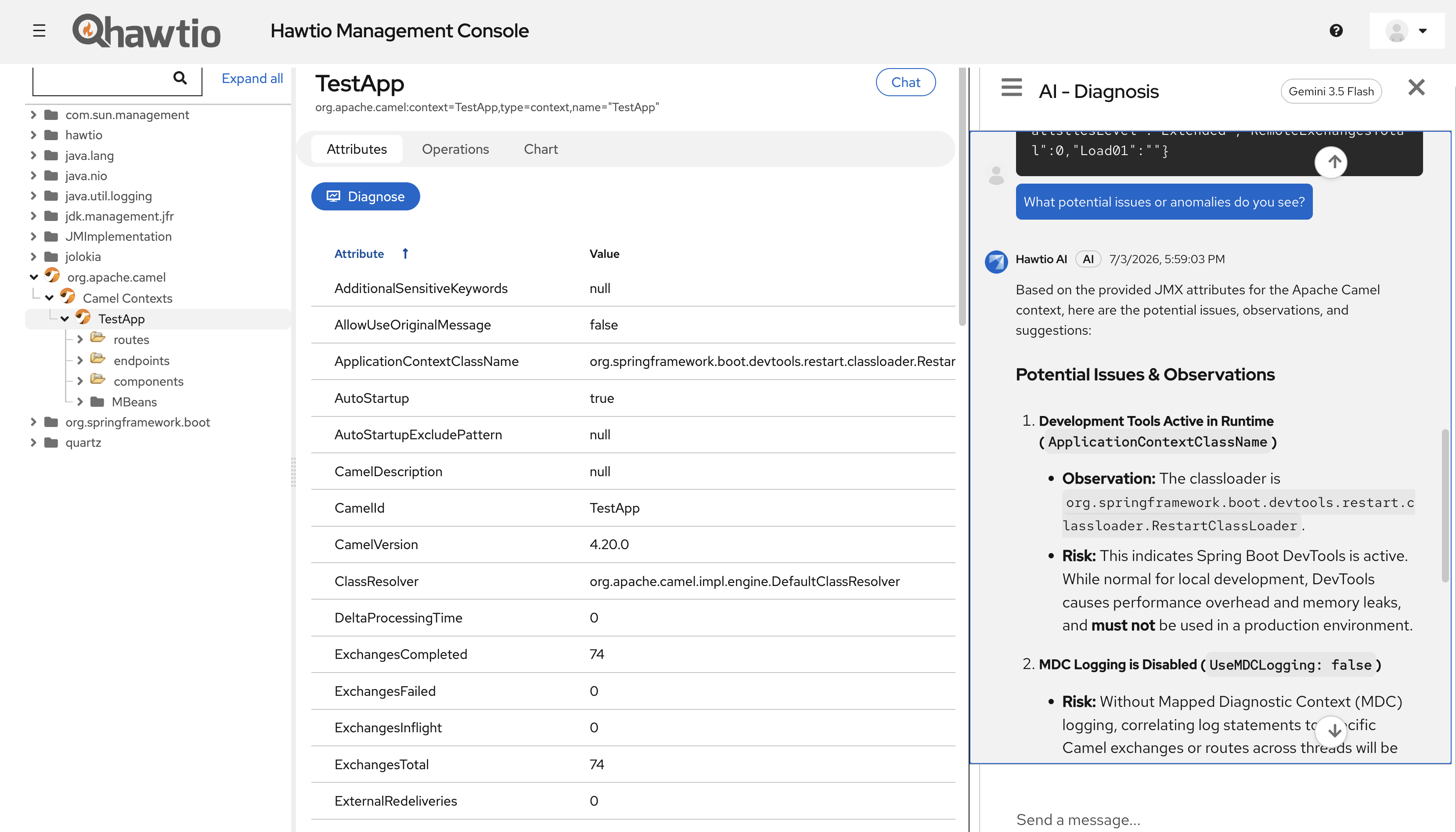Click the com.sun.management folder icon
The width and height of the screenshot is (1456, 832).
[x=51, y=115]
